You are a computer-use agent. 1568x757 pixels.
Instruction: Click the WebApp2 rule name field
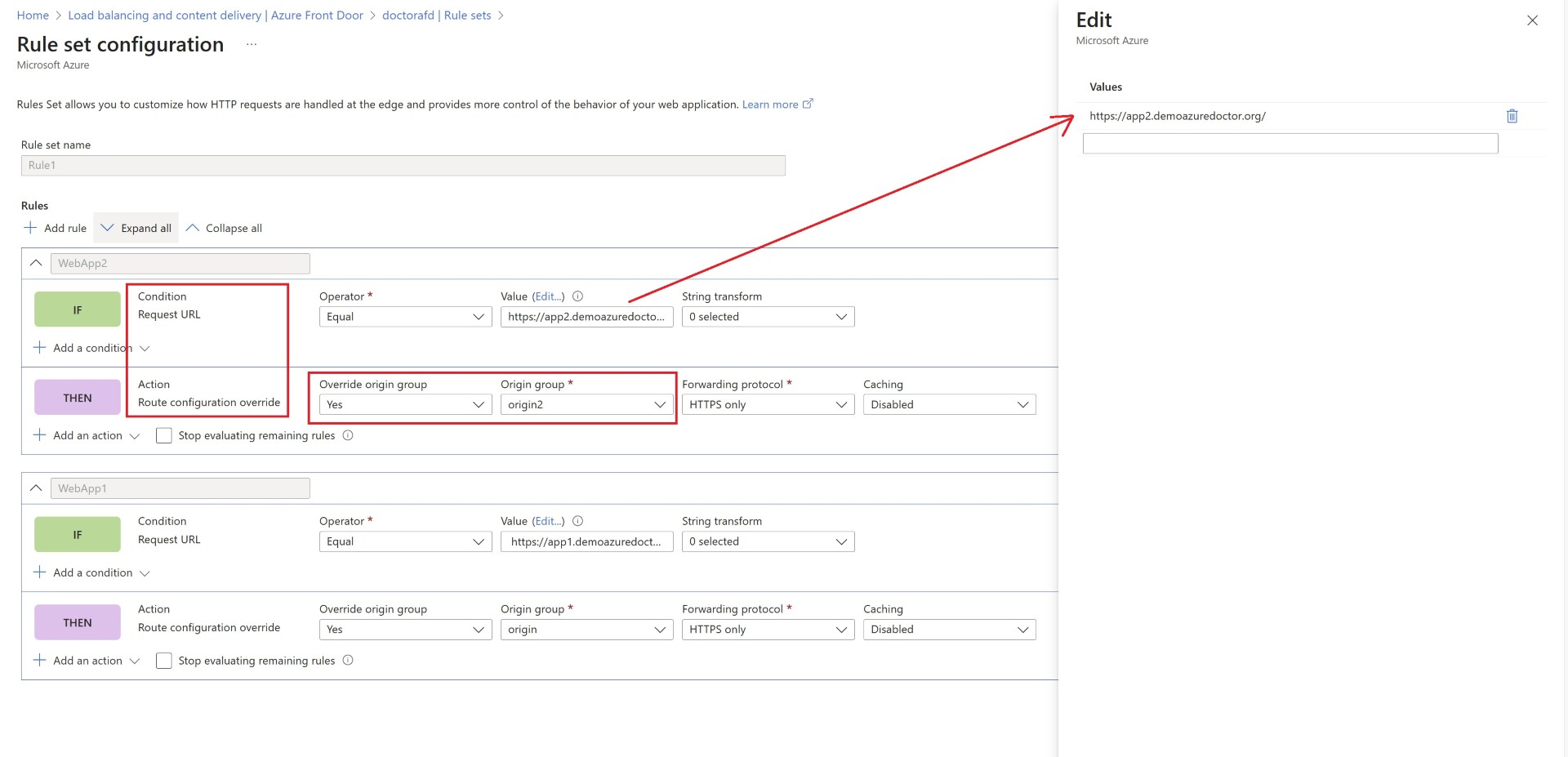pos(180,263)
